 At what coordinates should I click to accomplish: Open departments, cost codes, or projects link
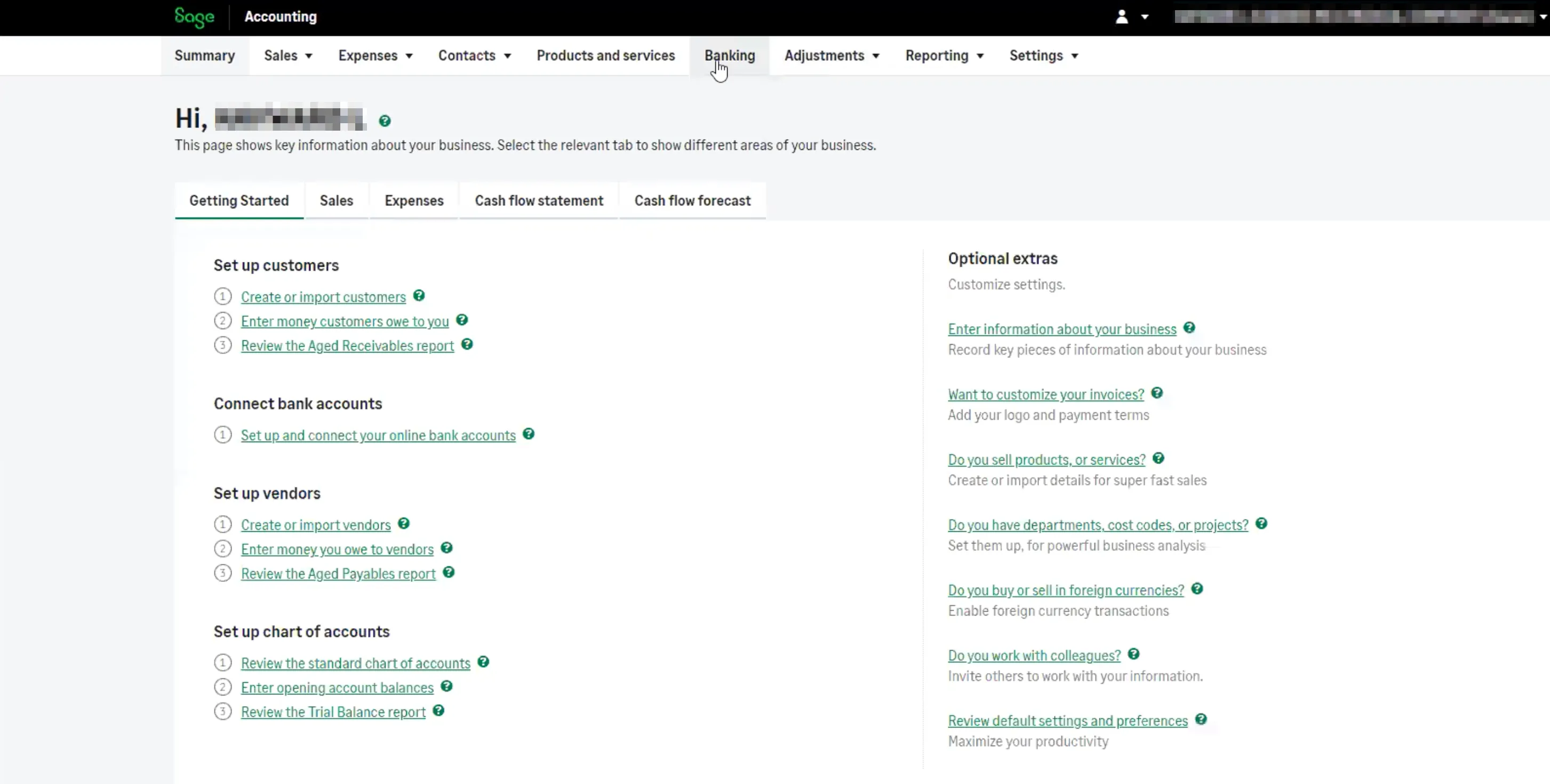pyautogui.click(x=1098, y=525)
